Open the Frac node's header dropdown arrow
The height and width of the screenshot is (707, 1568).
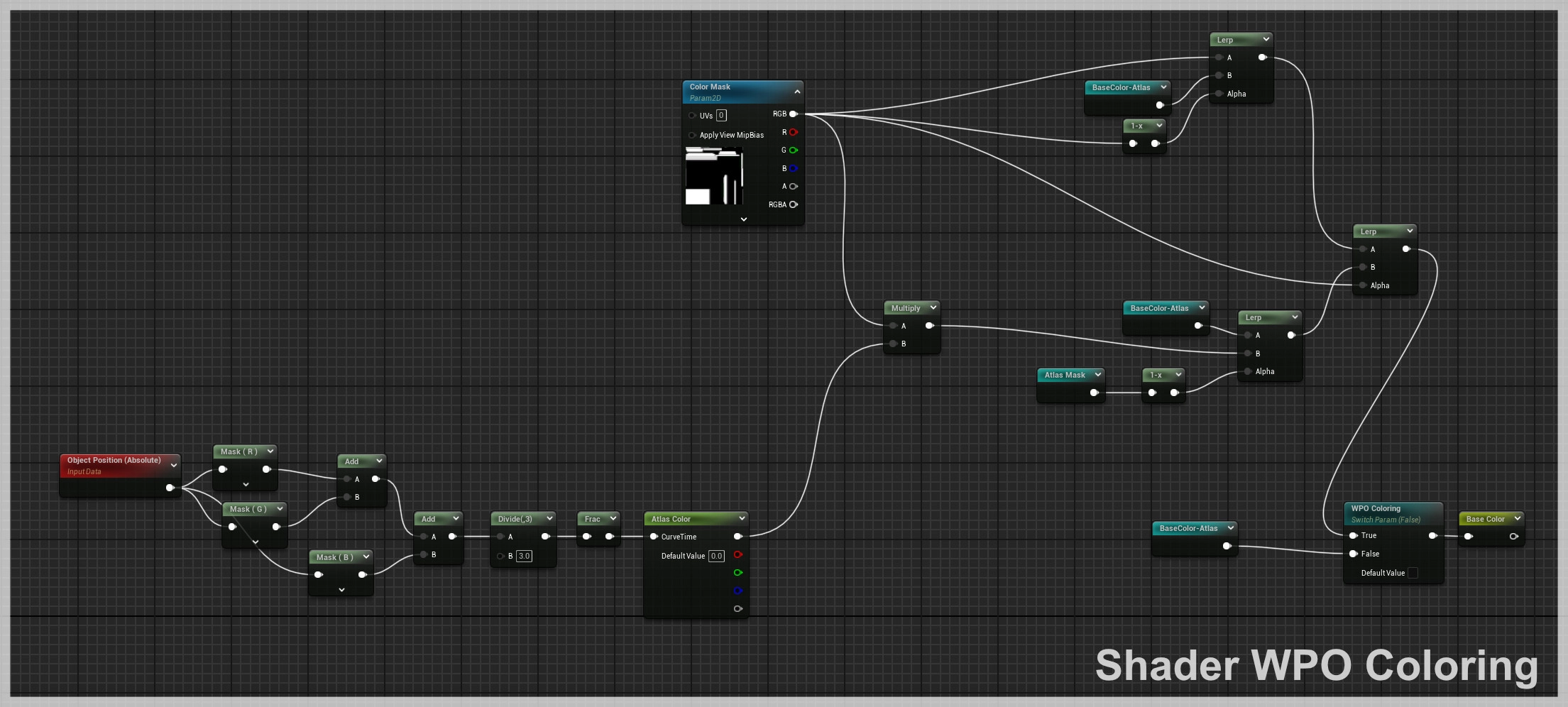(613, 518)
